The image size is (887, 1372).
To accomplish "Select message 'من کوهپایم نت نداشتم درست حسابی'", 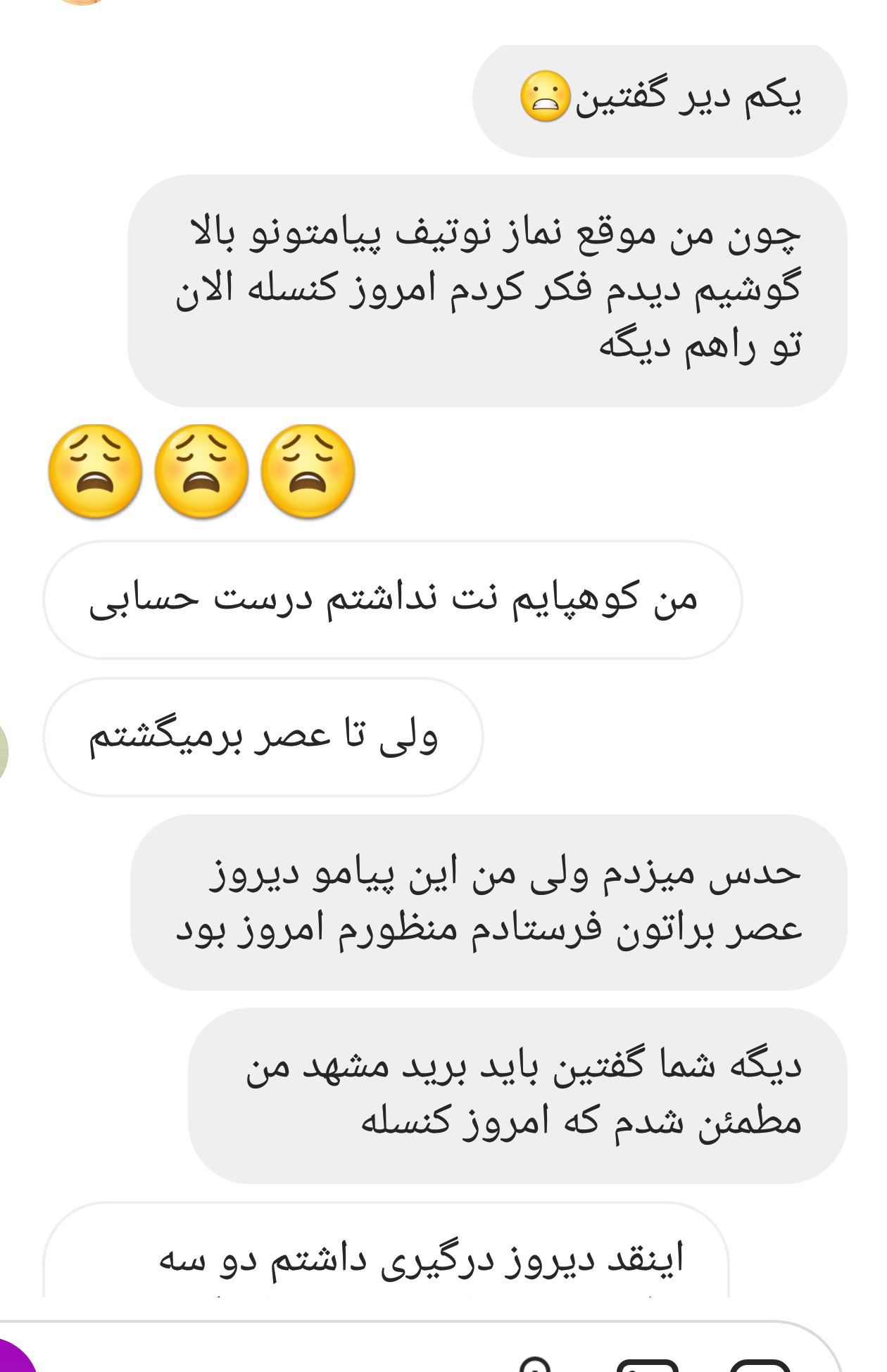I will 393,599.
